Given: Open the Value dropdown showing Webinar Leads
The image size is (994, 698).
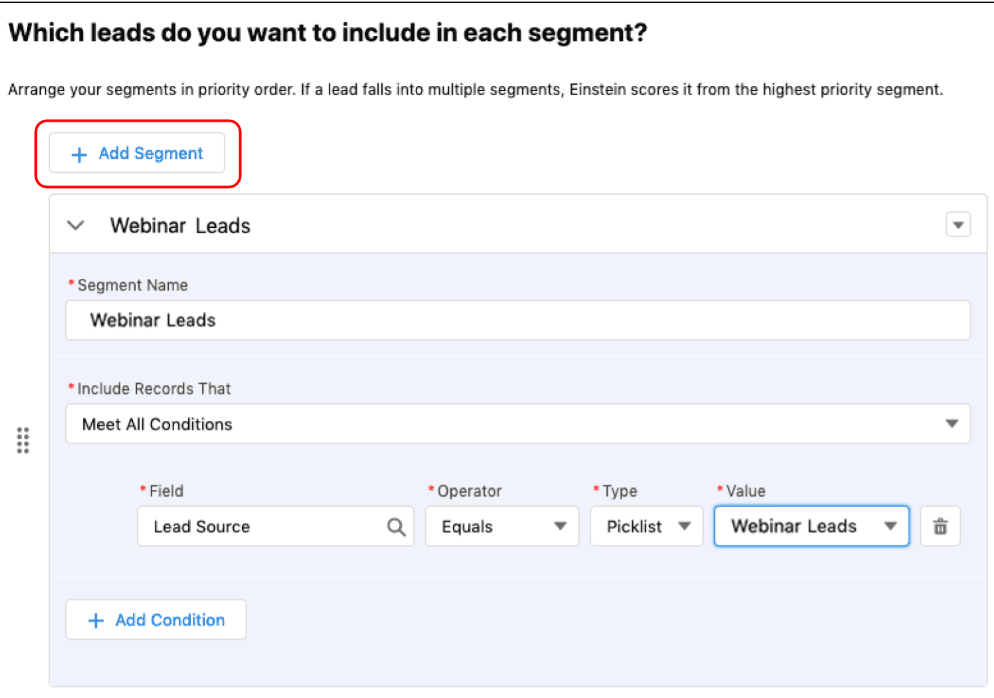Looking at the screenshot, I should (x=810, y=527).
